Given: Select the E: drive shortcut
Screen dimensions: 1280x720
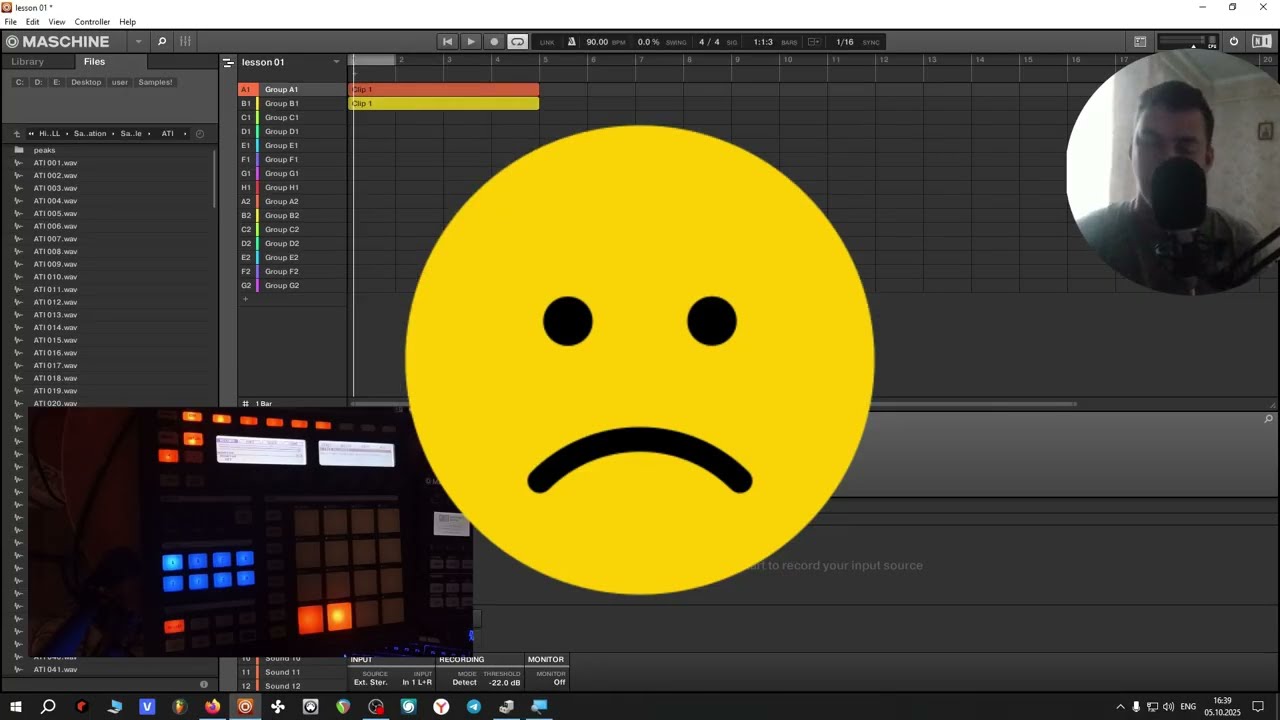Looking at the screenshot, I should [57, 82].
